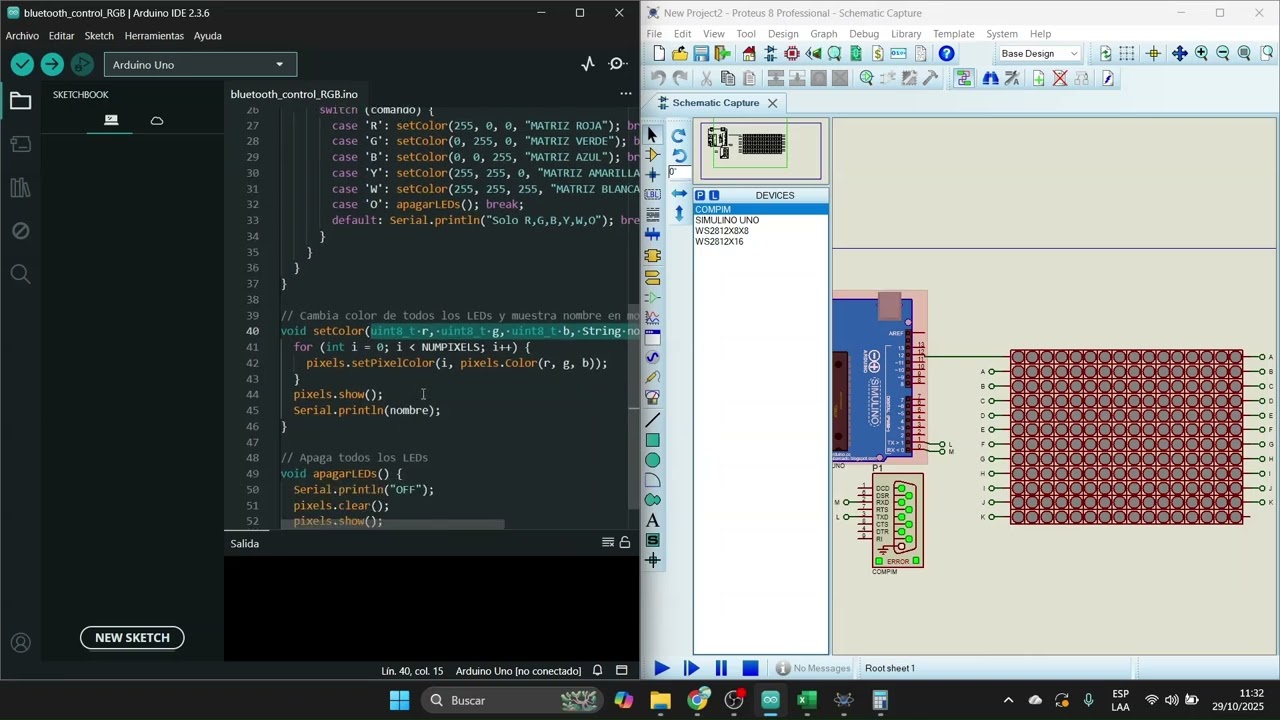This screenshot has width=1280, height=720.
Task: Open the Debug menu in Proteus
Action: [864, 34]
